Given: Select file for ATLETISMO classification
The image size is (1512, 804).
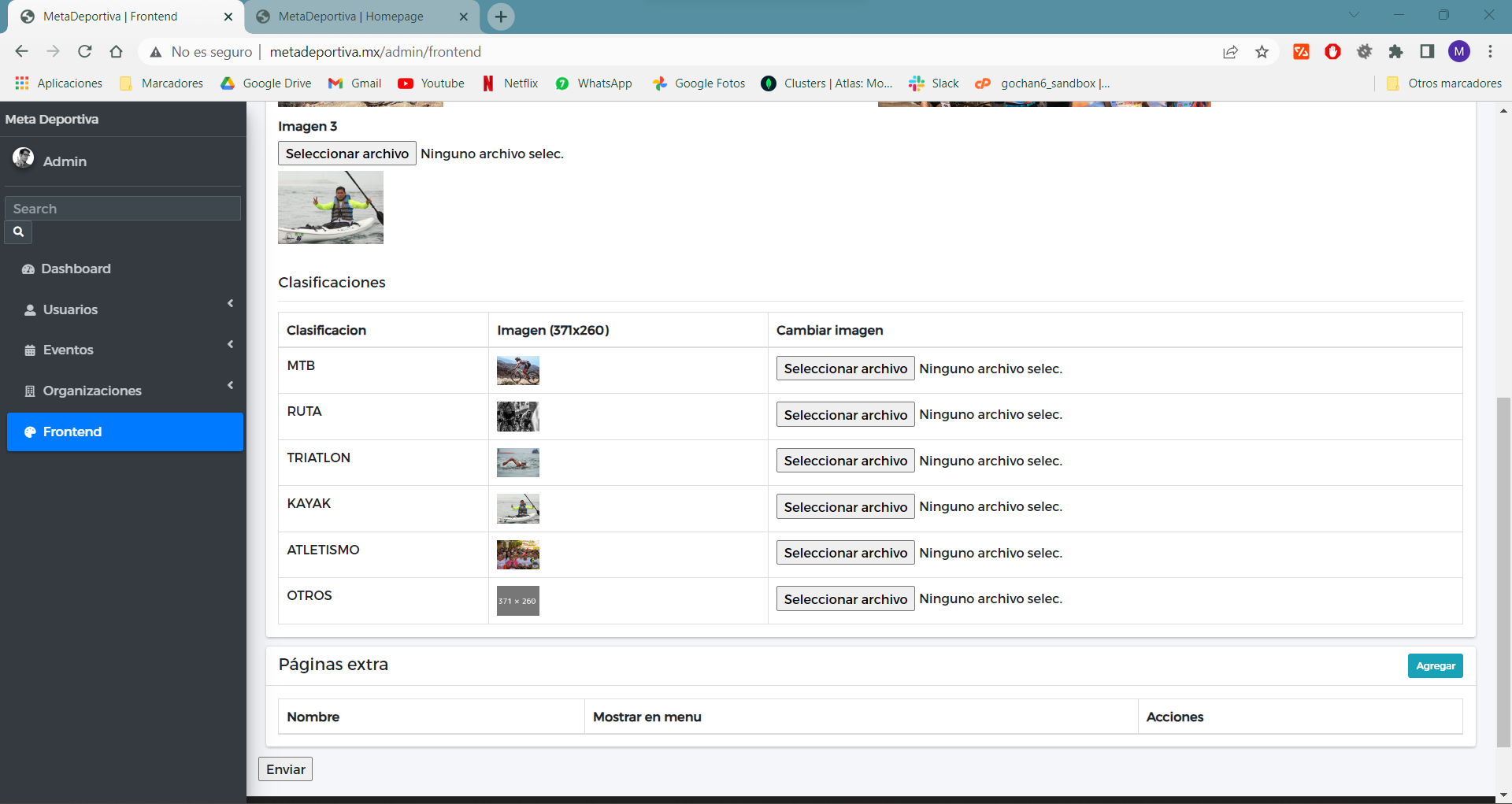Looking at the screenshot, I should click(x=845, y=553).
